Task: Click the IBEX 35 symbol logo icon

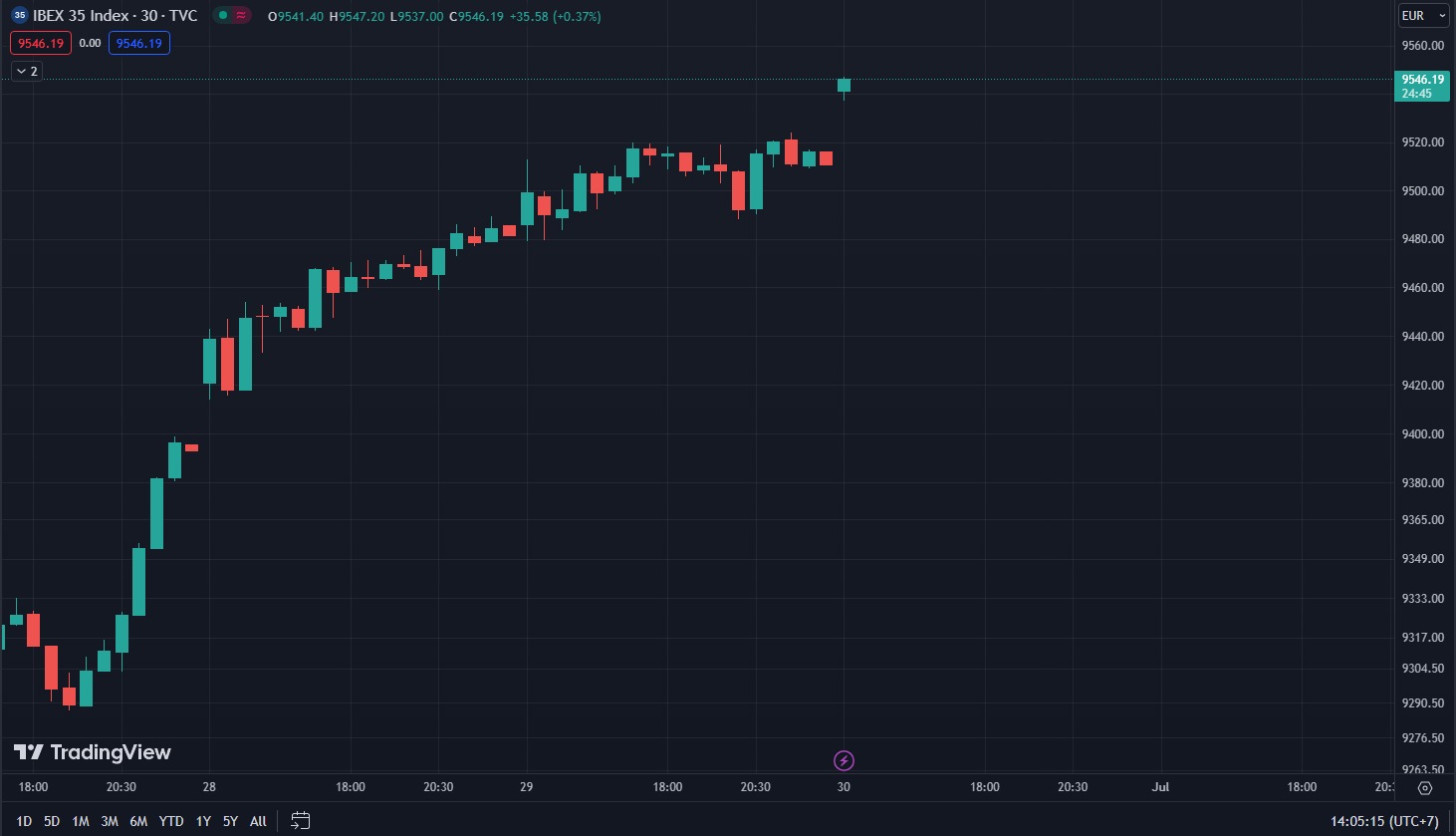Action: pos(19,16)
